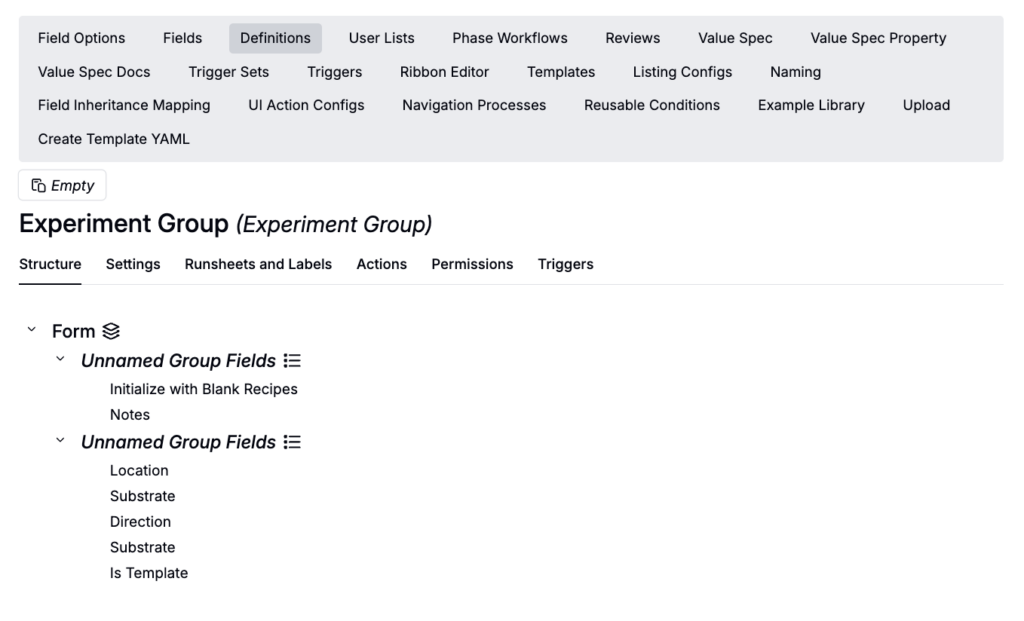Go to the Permissions tab

pos(472,264)
